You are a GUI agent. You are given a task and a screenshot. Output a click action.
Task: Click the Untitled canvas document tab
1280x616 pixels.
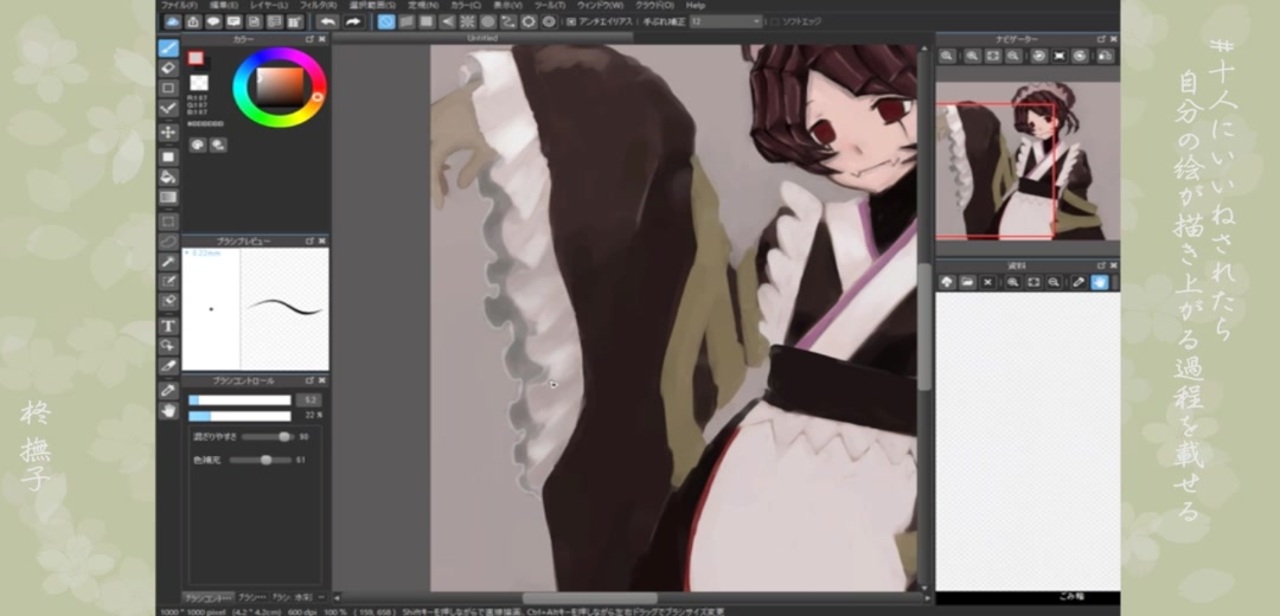482,38
